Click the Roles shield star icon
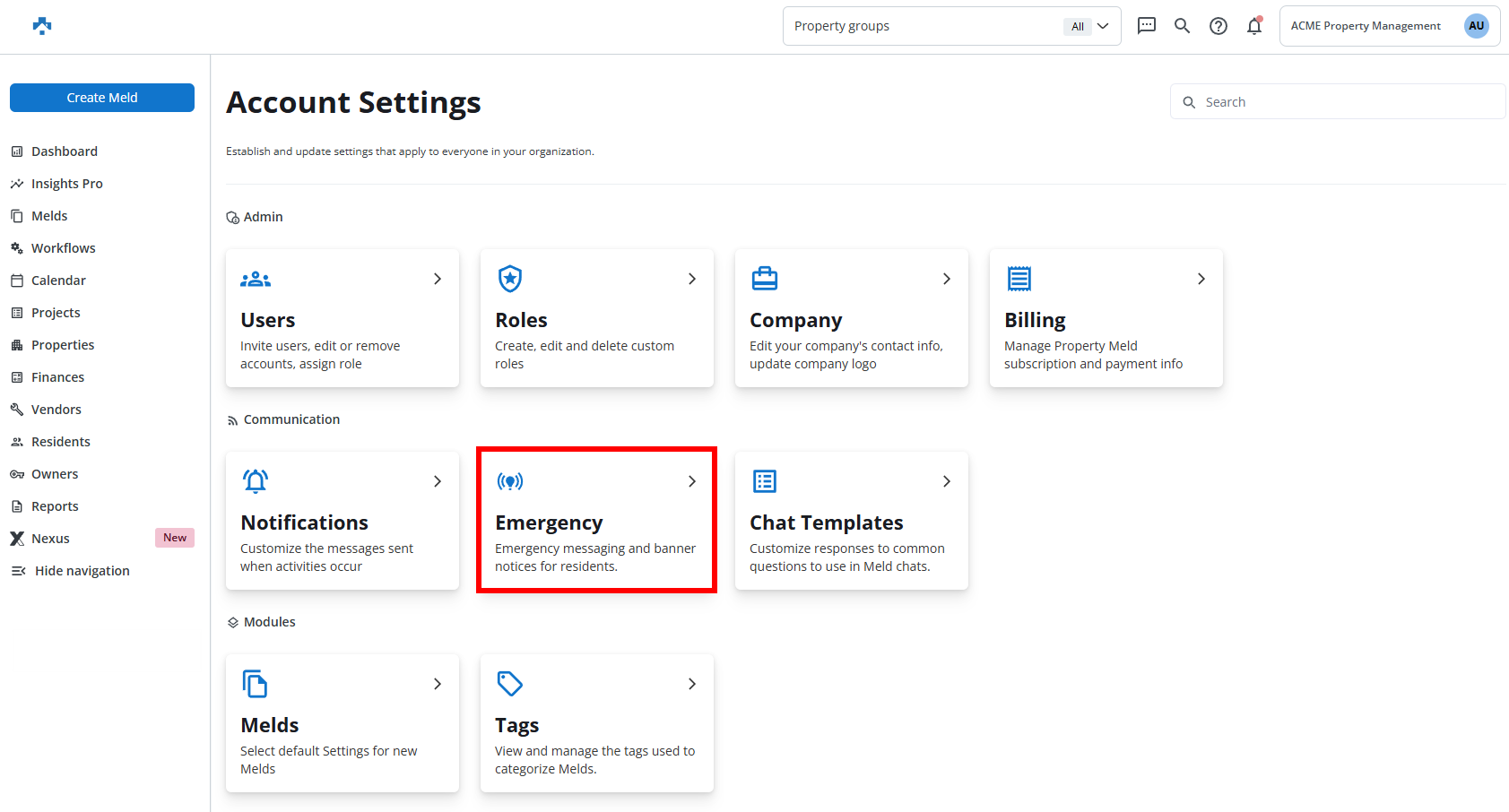Image resolution: width=1509 pixels, height=812 pixels. tap(510, 279)
